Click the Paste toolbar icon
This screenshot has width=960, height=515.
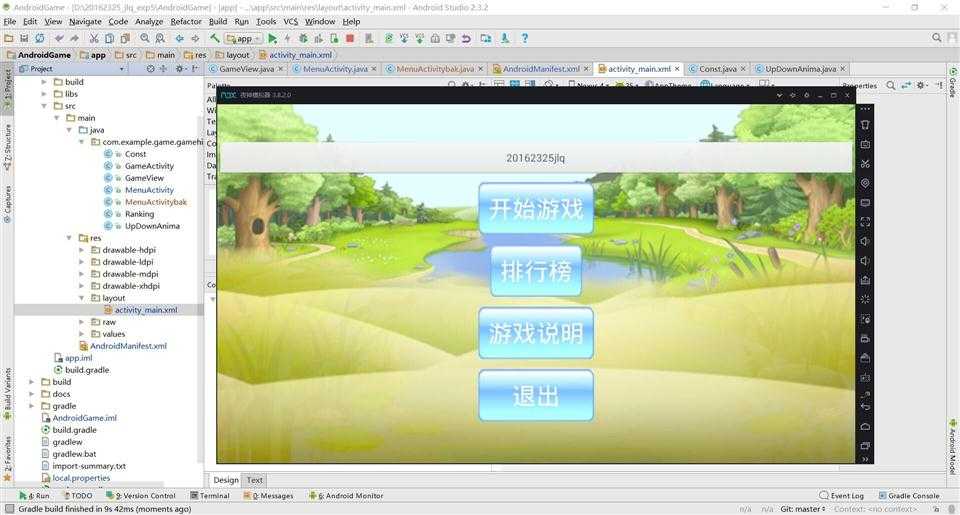[x=125, y=38]
